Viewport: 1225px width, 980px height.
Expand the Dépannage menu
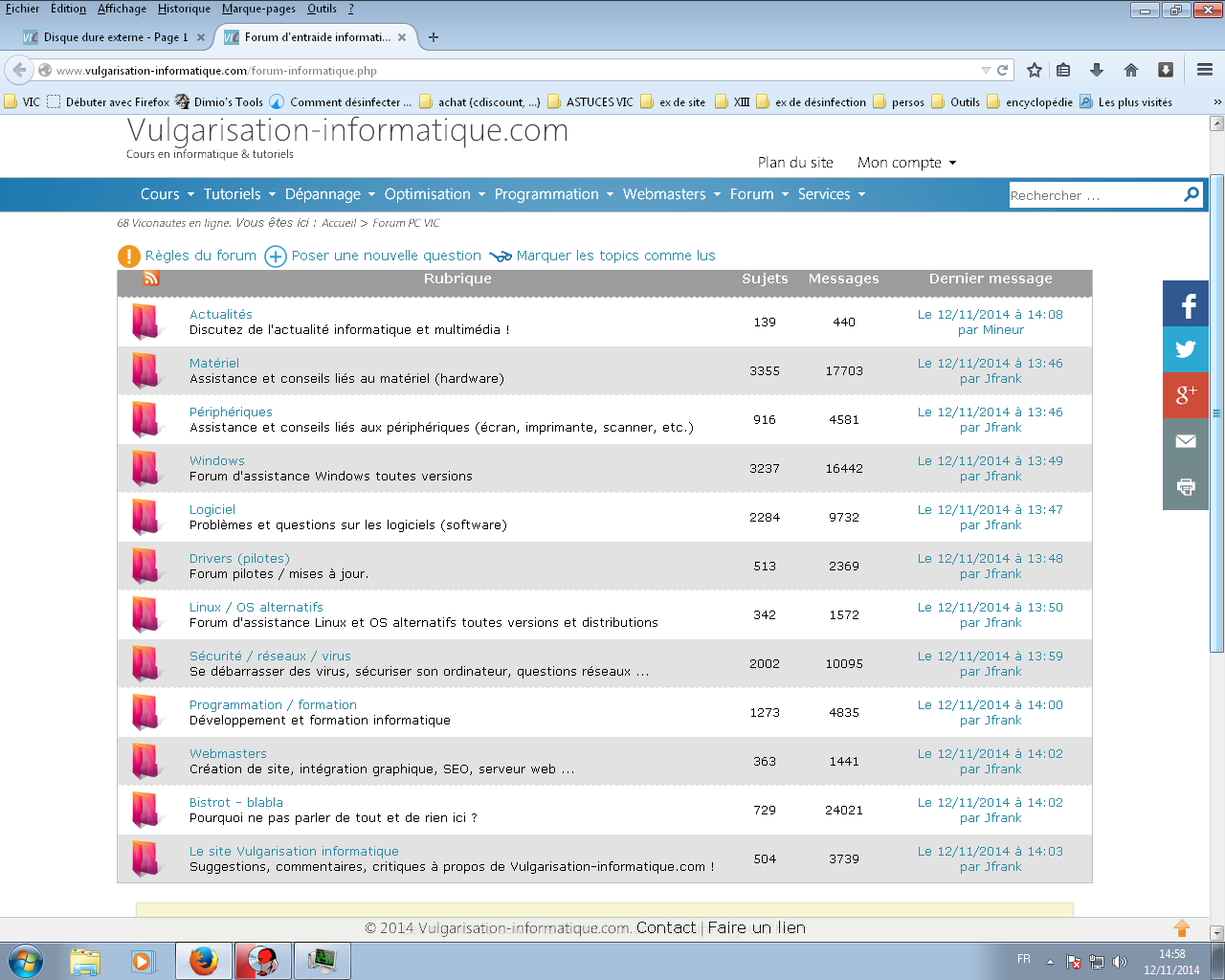330,194
